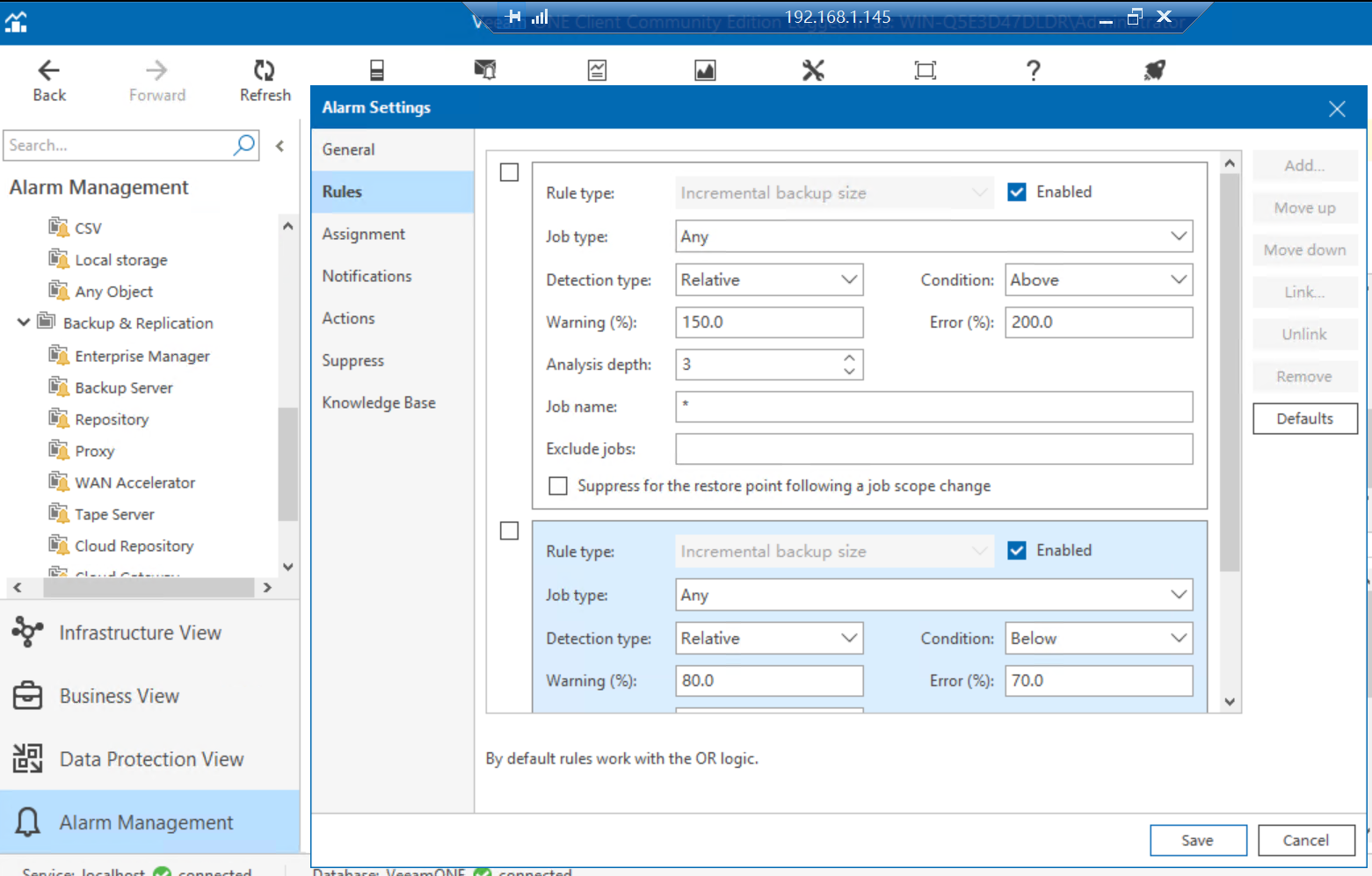Open the envelope-with-bell notifications toolbar icon
Image resolution: width=1372 pixels, height=876 pixels.
[x=485, y=70]
